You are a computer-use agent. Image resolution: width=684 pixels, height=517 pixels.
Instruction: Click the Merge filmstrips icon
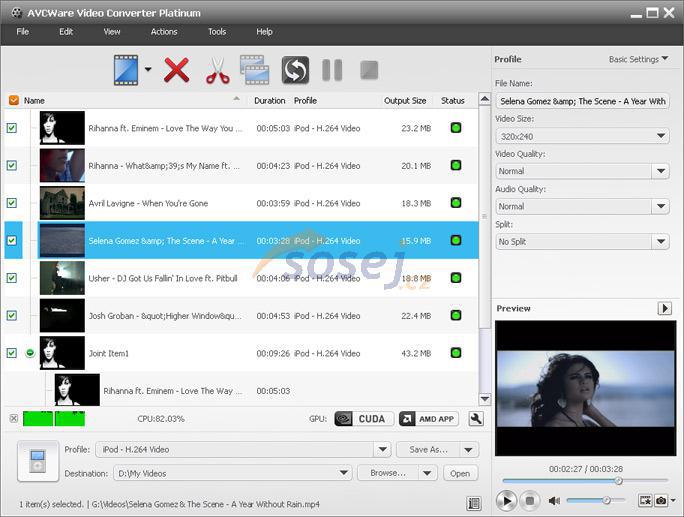click(x=255, y=70)
